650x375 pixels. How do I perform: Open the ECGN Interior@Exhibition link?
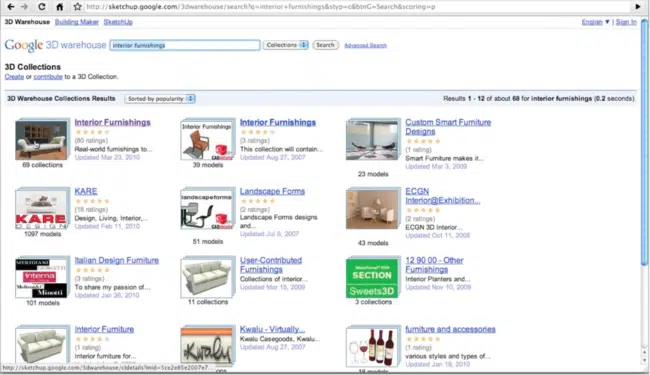(x=442, y=196)
